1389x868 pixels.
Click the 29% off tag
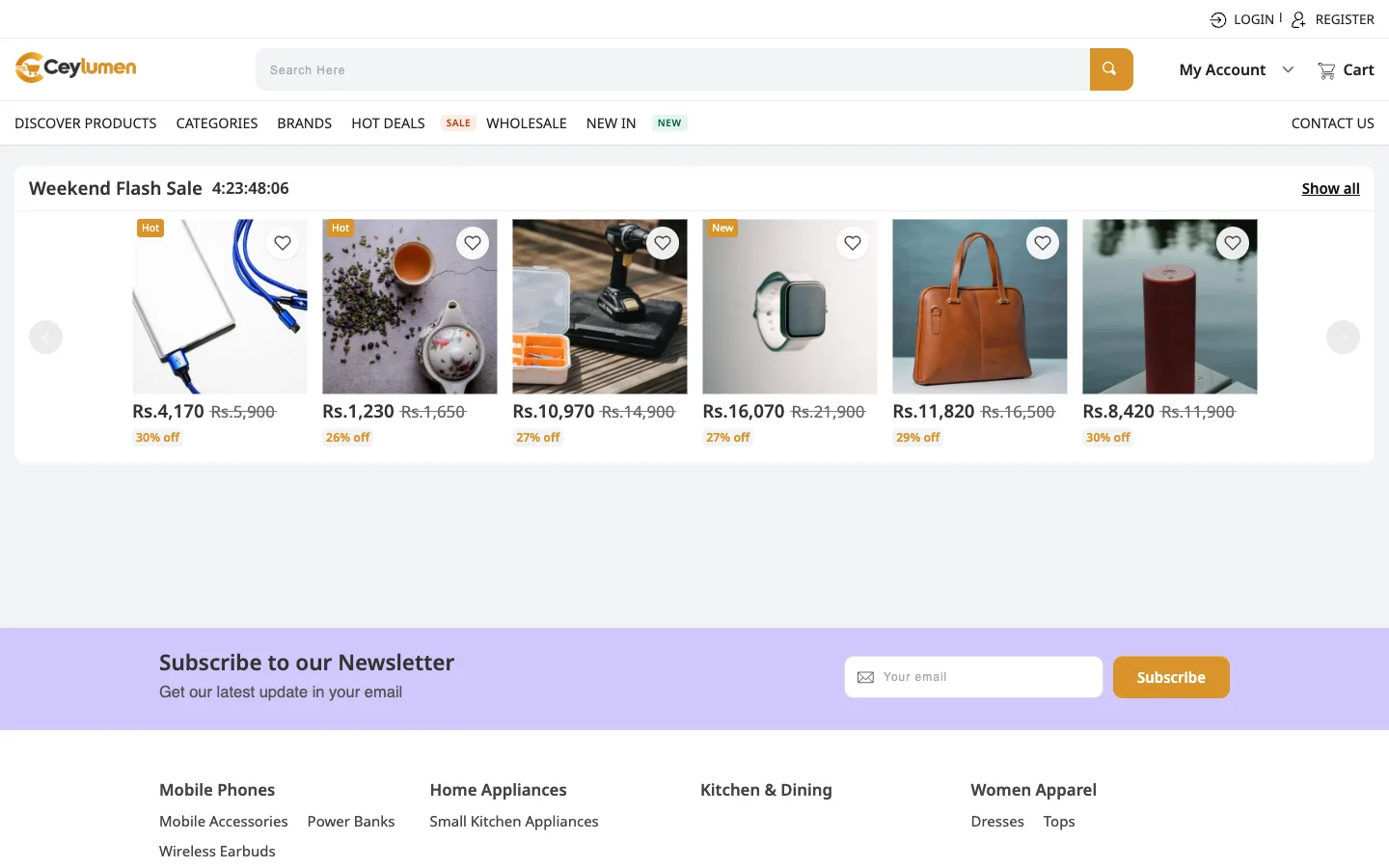(917, 438)
